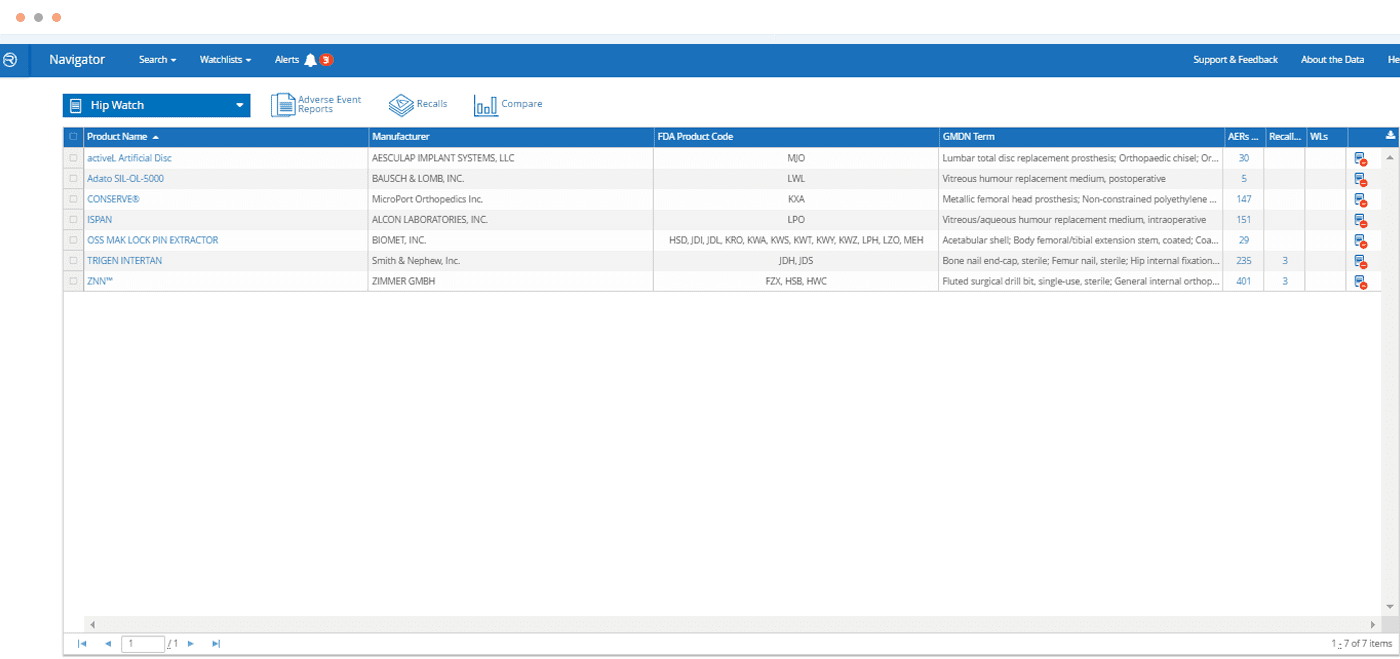Open 147 AERs count for CONSERVE®
Screen dimensions: 1400x659
click(x=1243, y=199)
